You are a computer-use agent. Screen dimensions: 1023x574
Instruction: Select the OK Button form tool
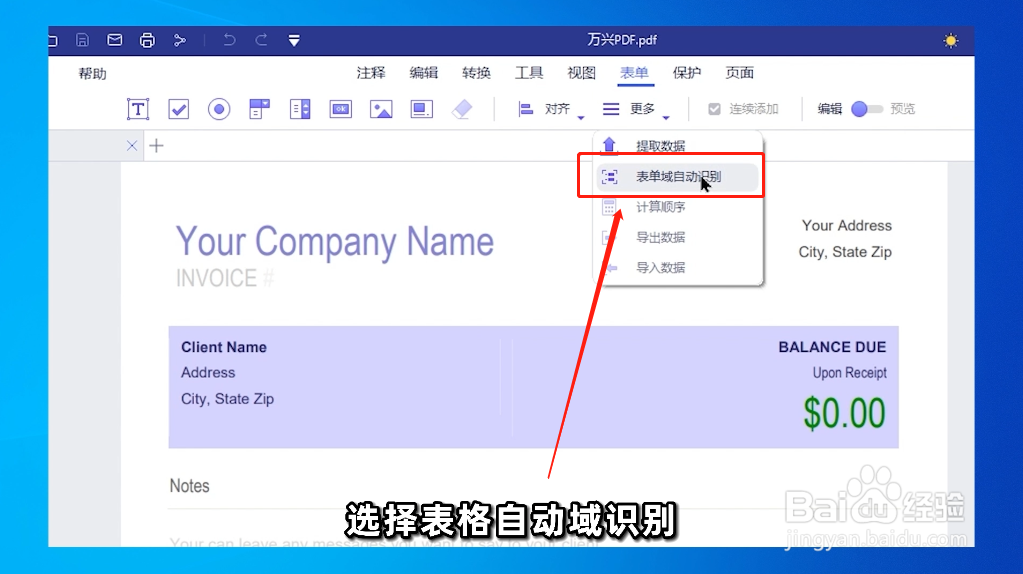pos(341,109)
